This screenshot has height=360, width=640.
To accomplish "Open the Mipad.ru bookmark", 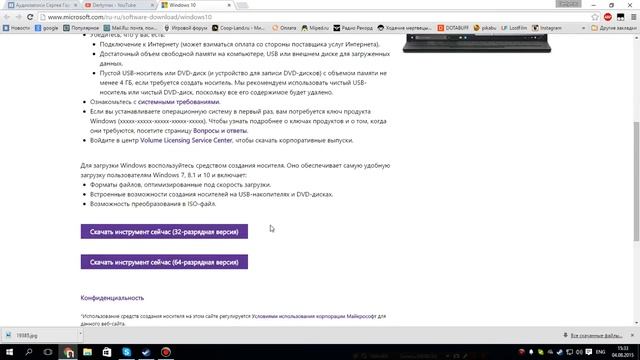I will (315, 28).
